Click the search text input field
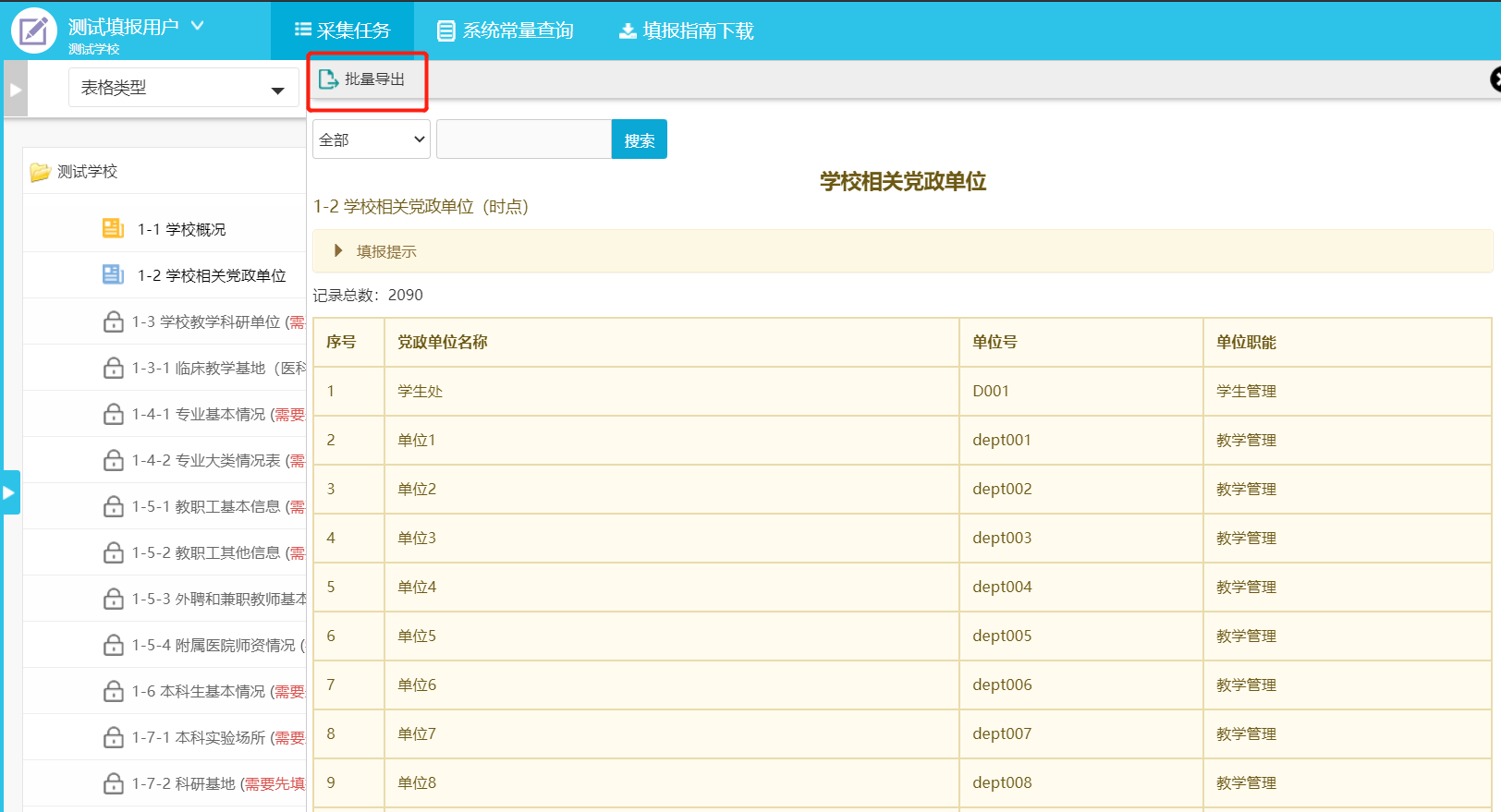Screen dimensions: 1501x812 523,139
